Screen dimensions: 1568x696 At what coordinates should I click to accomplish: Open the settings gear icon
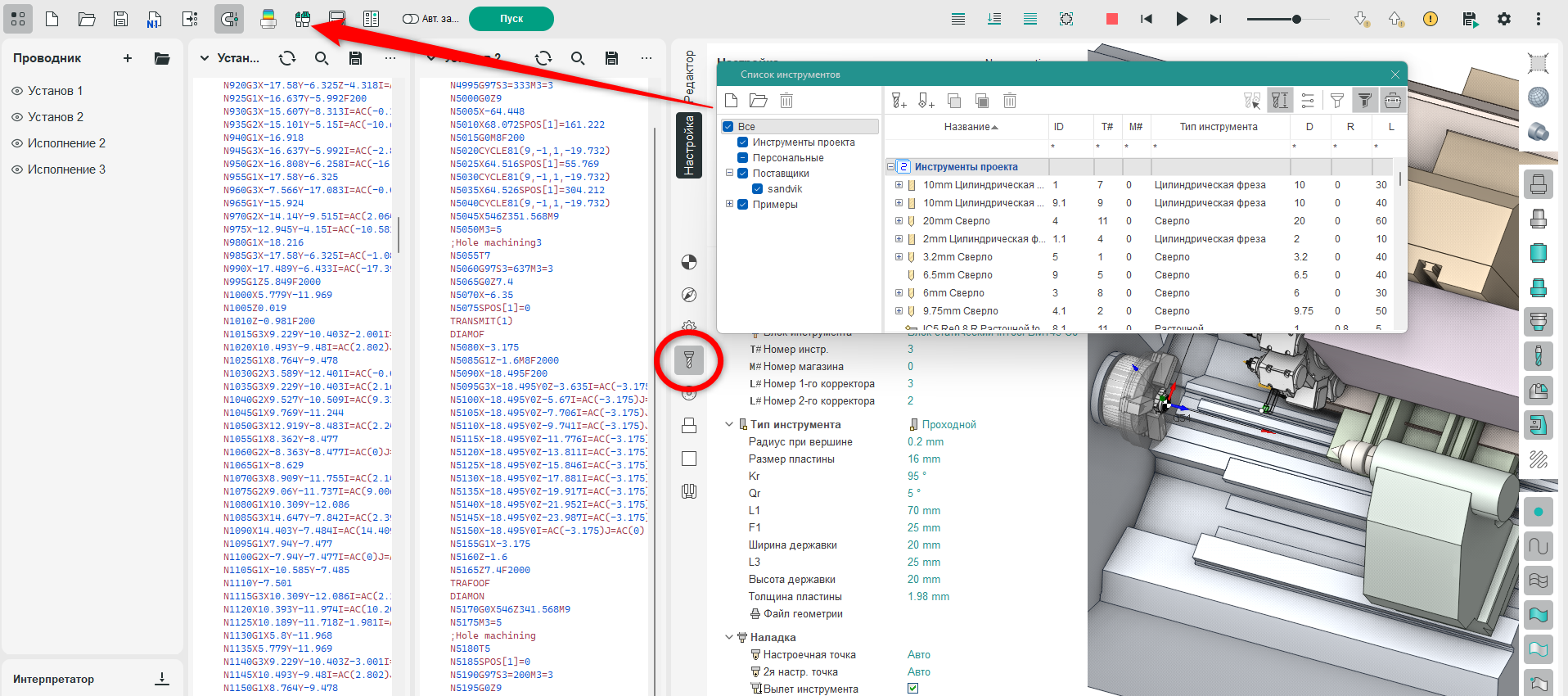1504,19
